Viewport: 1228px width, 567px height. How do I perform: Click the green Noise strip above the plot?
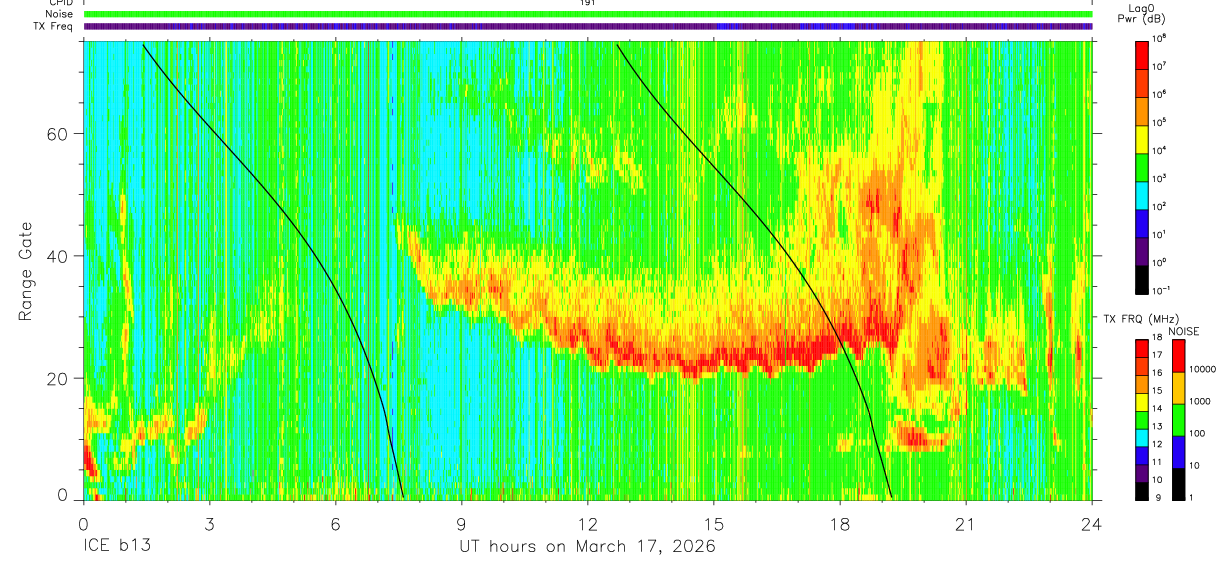pyautogui.click(x=588, y=14)
